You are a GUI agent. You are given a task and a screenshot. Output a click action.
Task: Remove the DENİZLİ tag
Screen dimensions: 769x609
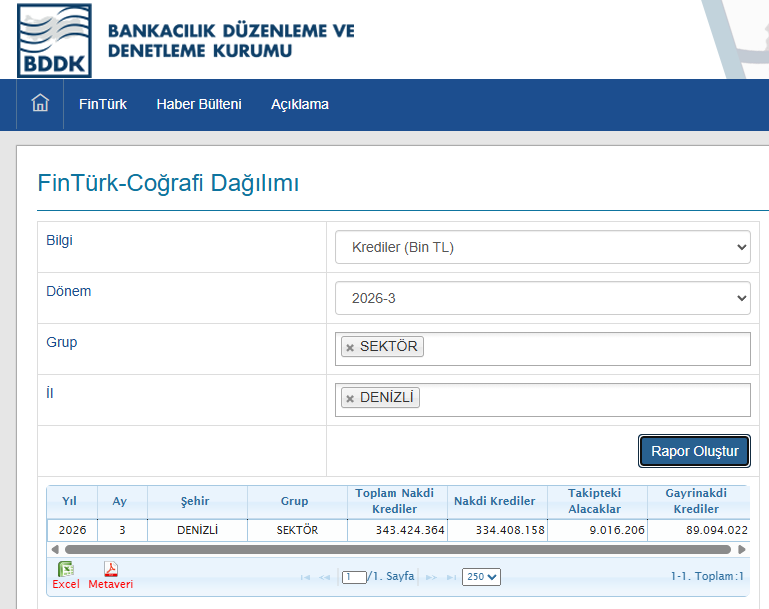tap(350, 398)
